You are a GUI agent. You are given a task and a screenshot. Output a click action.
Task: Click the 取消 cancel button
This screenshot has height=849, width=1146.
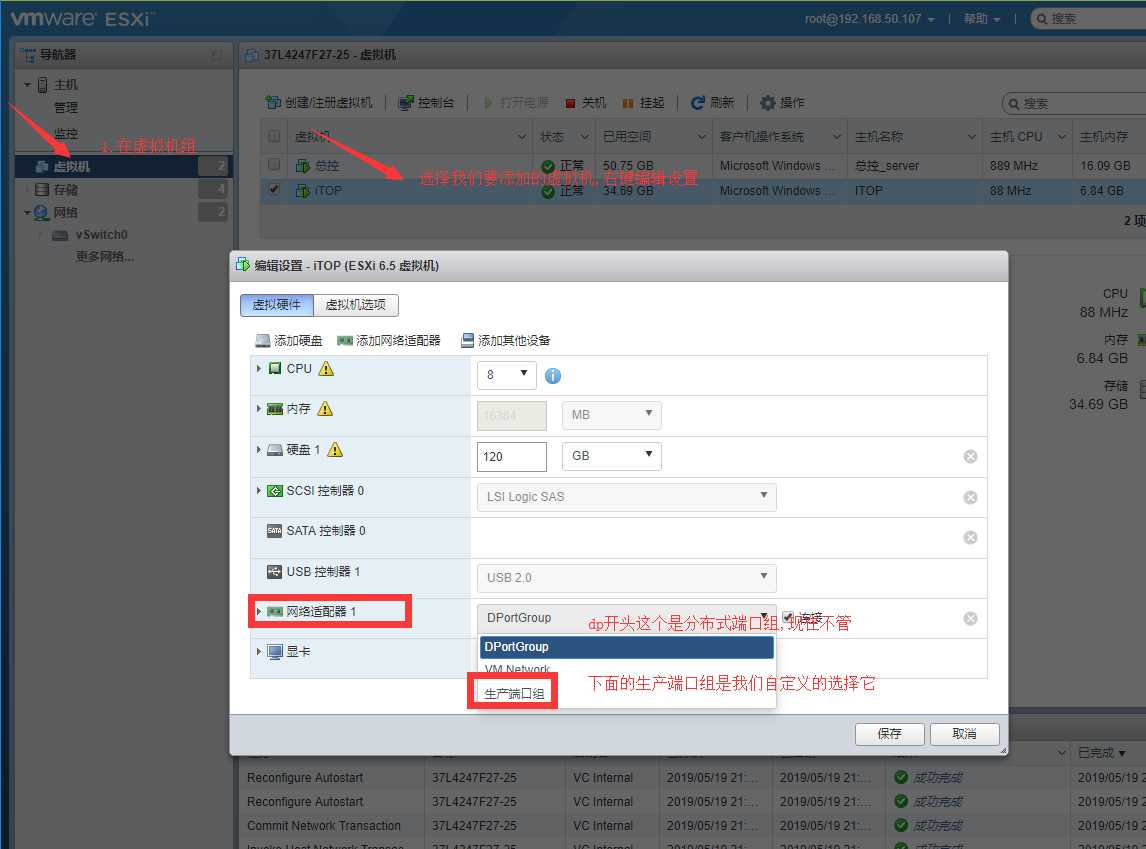964,734
